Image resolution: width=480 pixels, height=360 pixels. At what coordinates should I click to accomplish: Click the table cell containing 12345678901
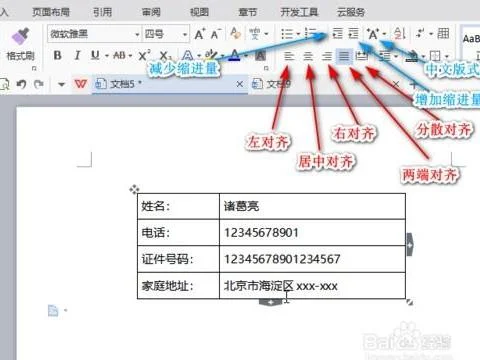point(312,233)
